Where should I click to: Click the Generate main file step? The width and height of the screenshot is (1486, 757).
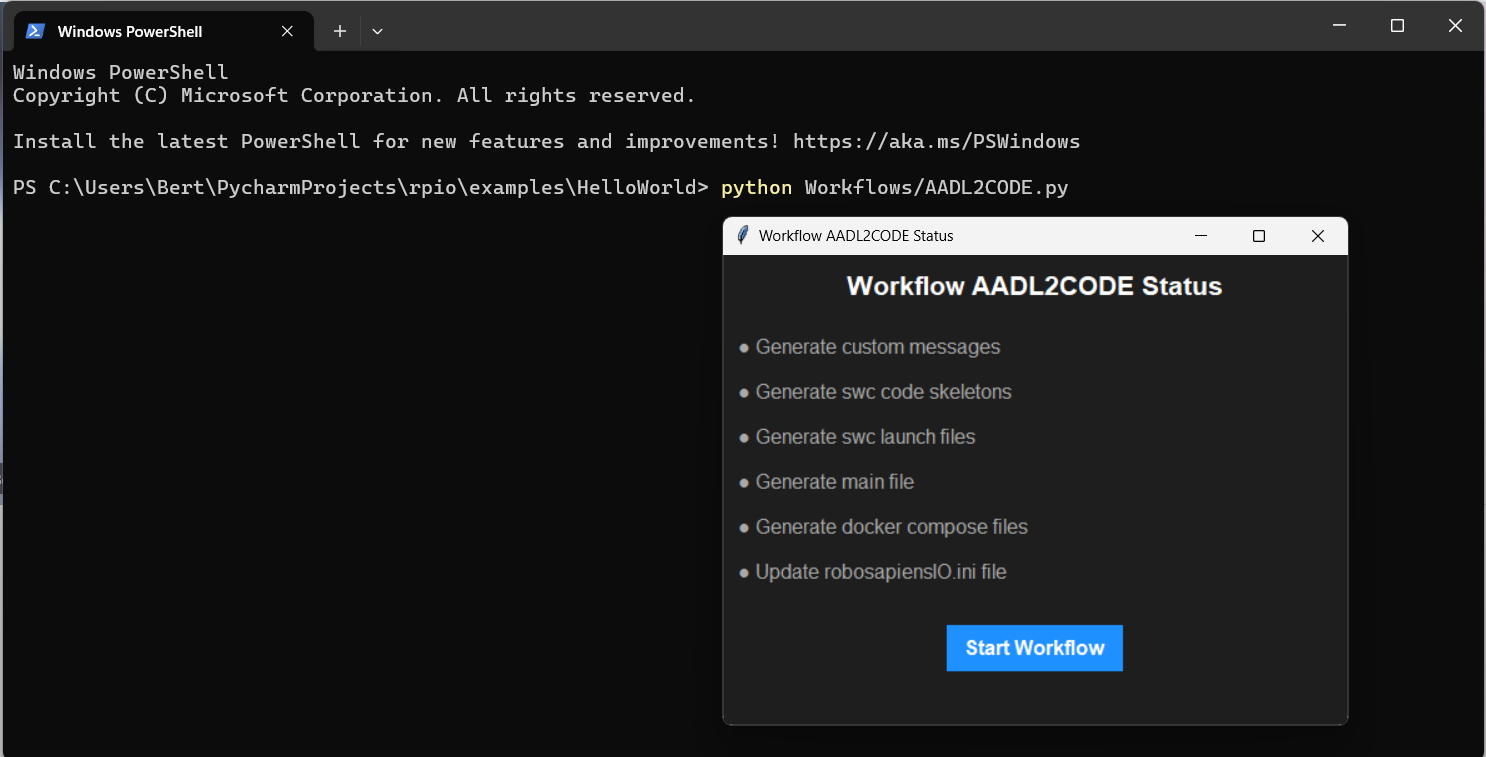pyautogui.click(x=834, y=482)
